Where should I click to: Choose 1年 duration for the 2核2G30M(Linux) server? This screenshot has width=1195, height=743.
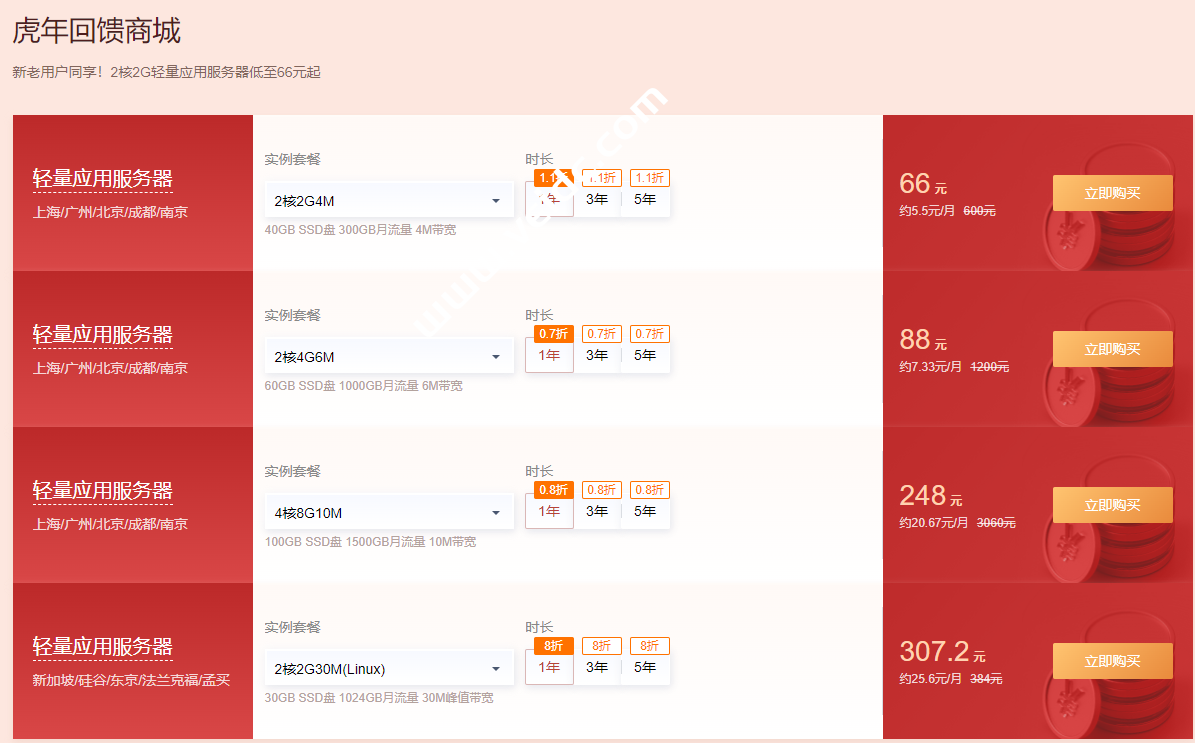click(x=549, y=667)
